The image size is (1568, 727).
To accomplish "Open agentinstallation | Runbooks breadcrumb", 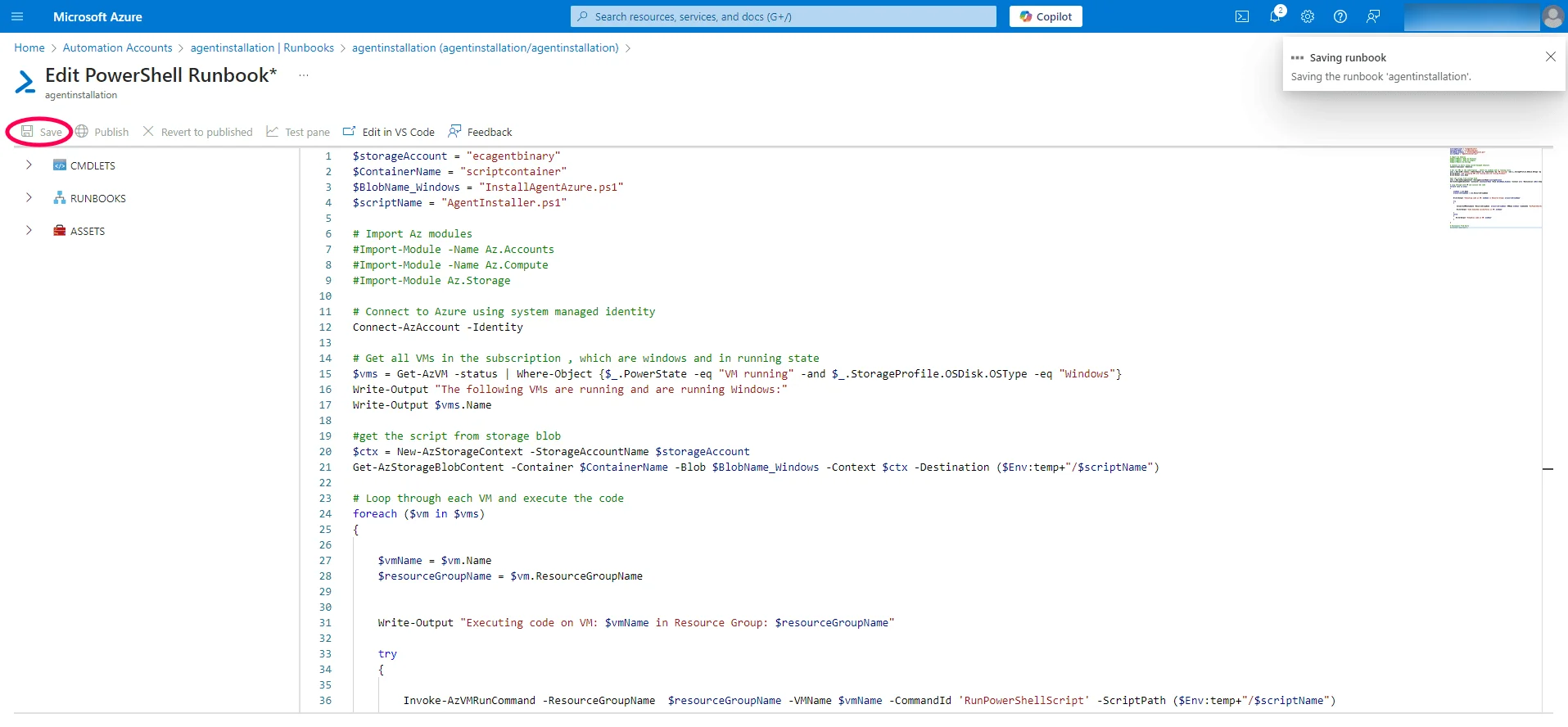I will (x=262, y=47).
